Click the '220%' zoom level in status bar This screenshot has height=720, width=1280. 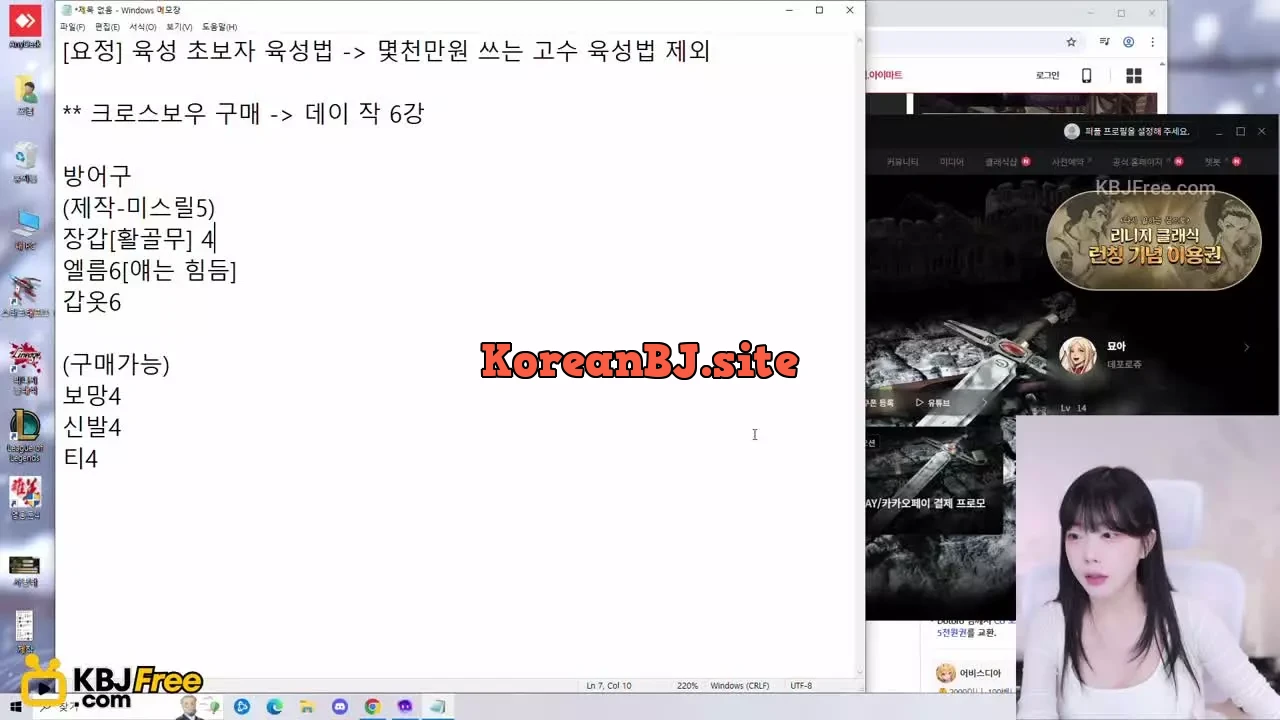687,686
